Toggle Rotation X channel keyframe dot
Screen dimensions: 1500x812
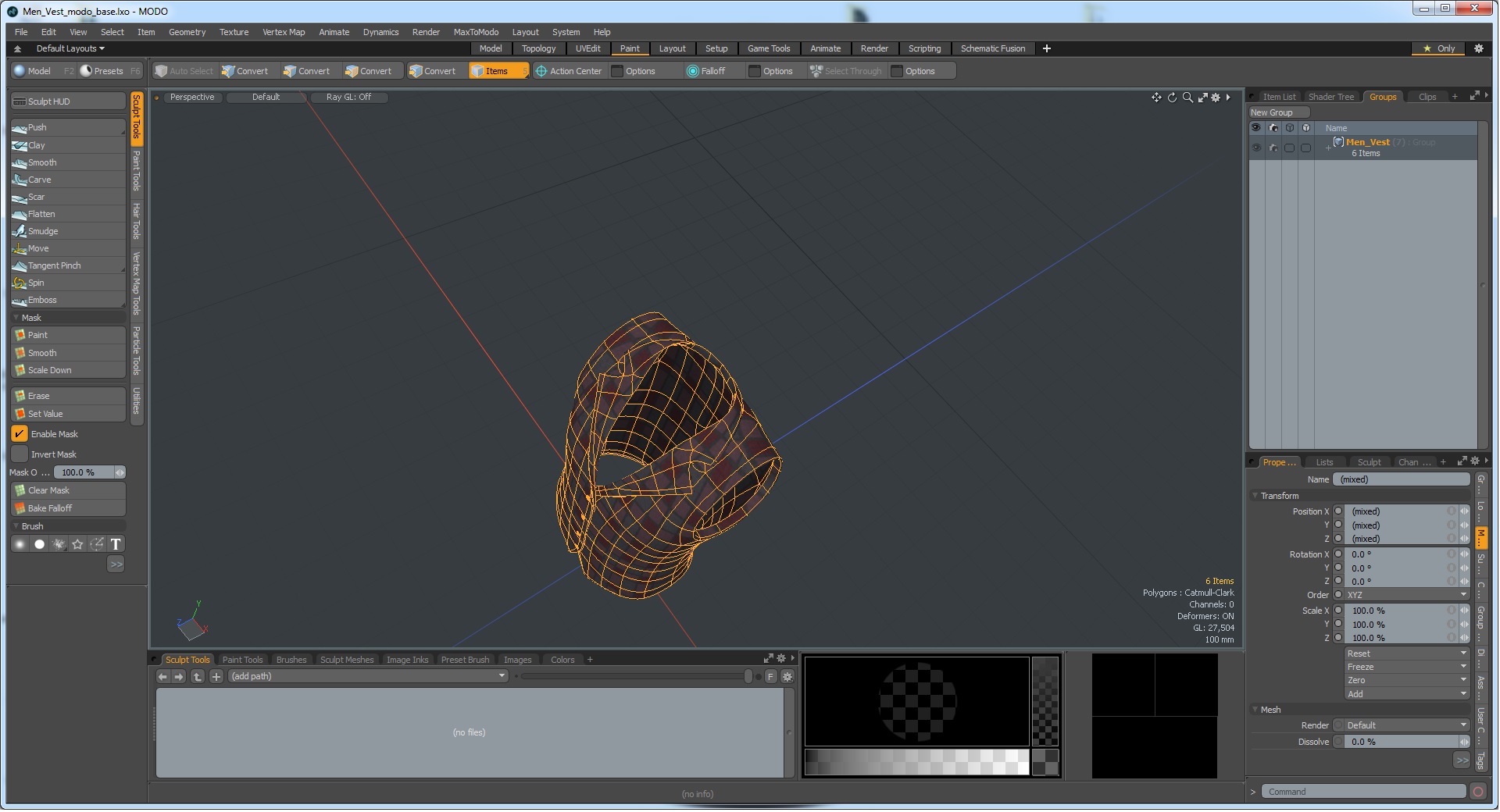point(1338,554)
